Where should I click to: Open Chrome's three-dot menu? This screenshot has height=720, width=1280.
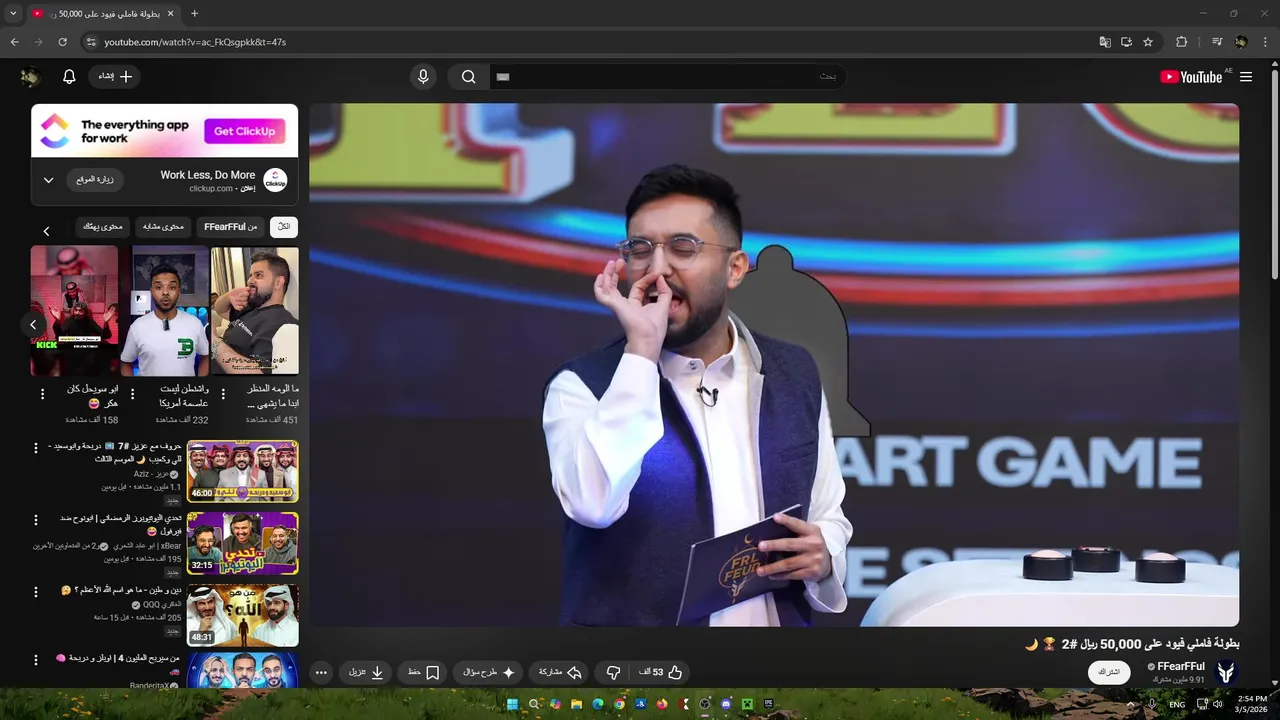pyautogui.click(x=1266, y=42)
